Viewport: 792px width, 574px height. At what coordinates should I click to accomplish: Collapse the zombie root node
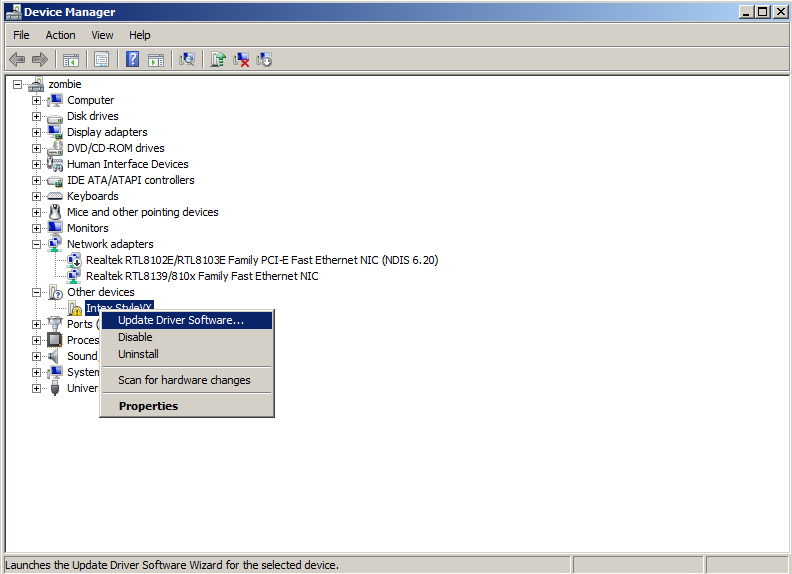(18, 84)
